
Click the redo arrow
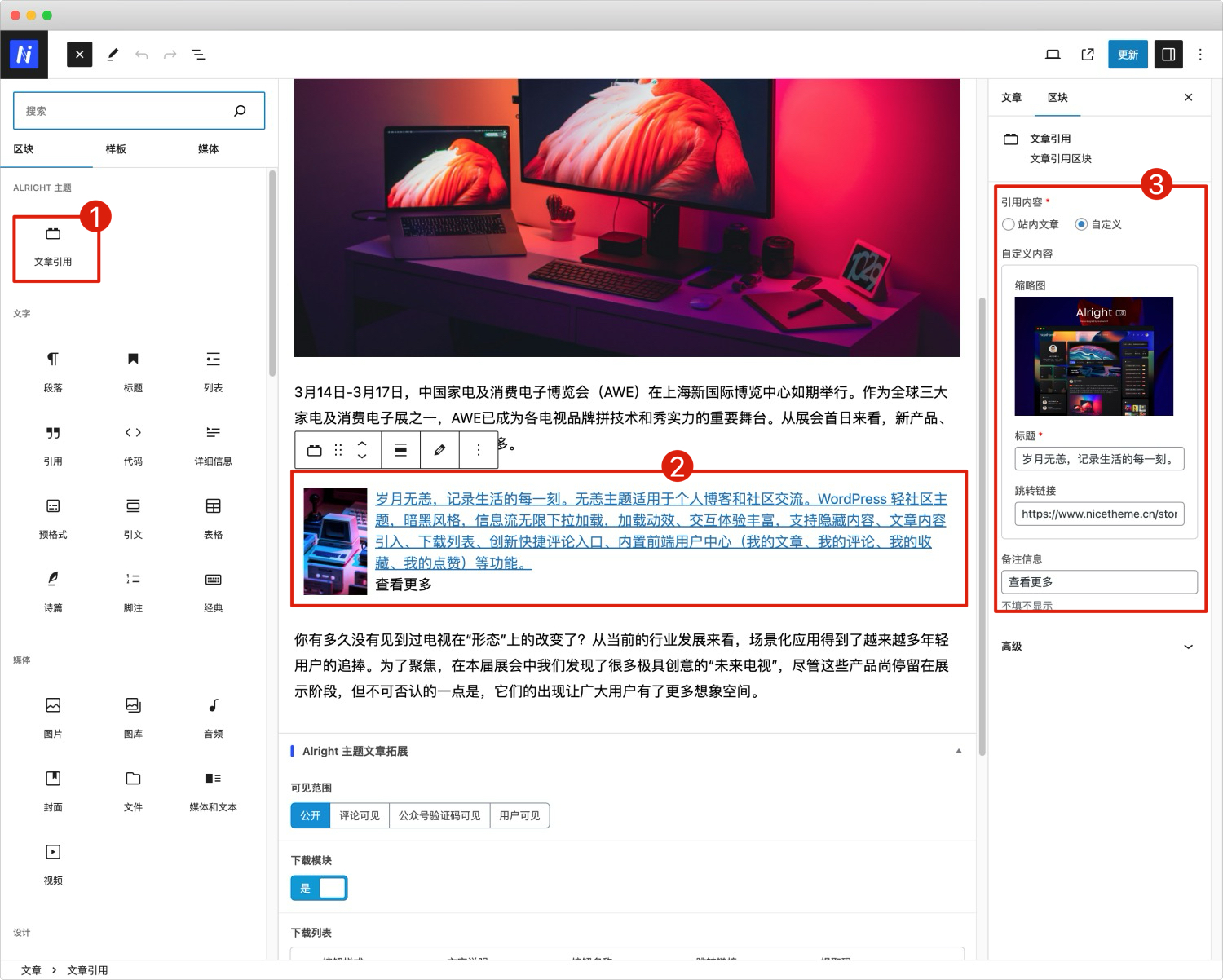coord(170,55)
